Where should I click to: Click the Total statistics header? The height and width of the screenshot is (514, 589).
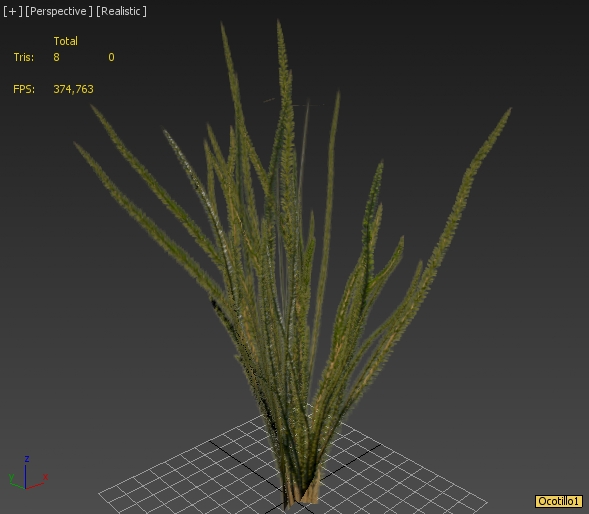[x=65, y=41]
